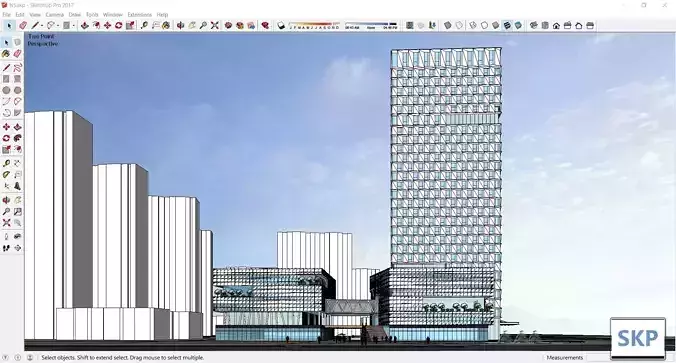The height and width of the screenshot is (363, 676).
Task: Click the status bar help question icon
Action: click(x=6, y=357)
